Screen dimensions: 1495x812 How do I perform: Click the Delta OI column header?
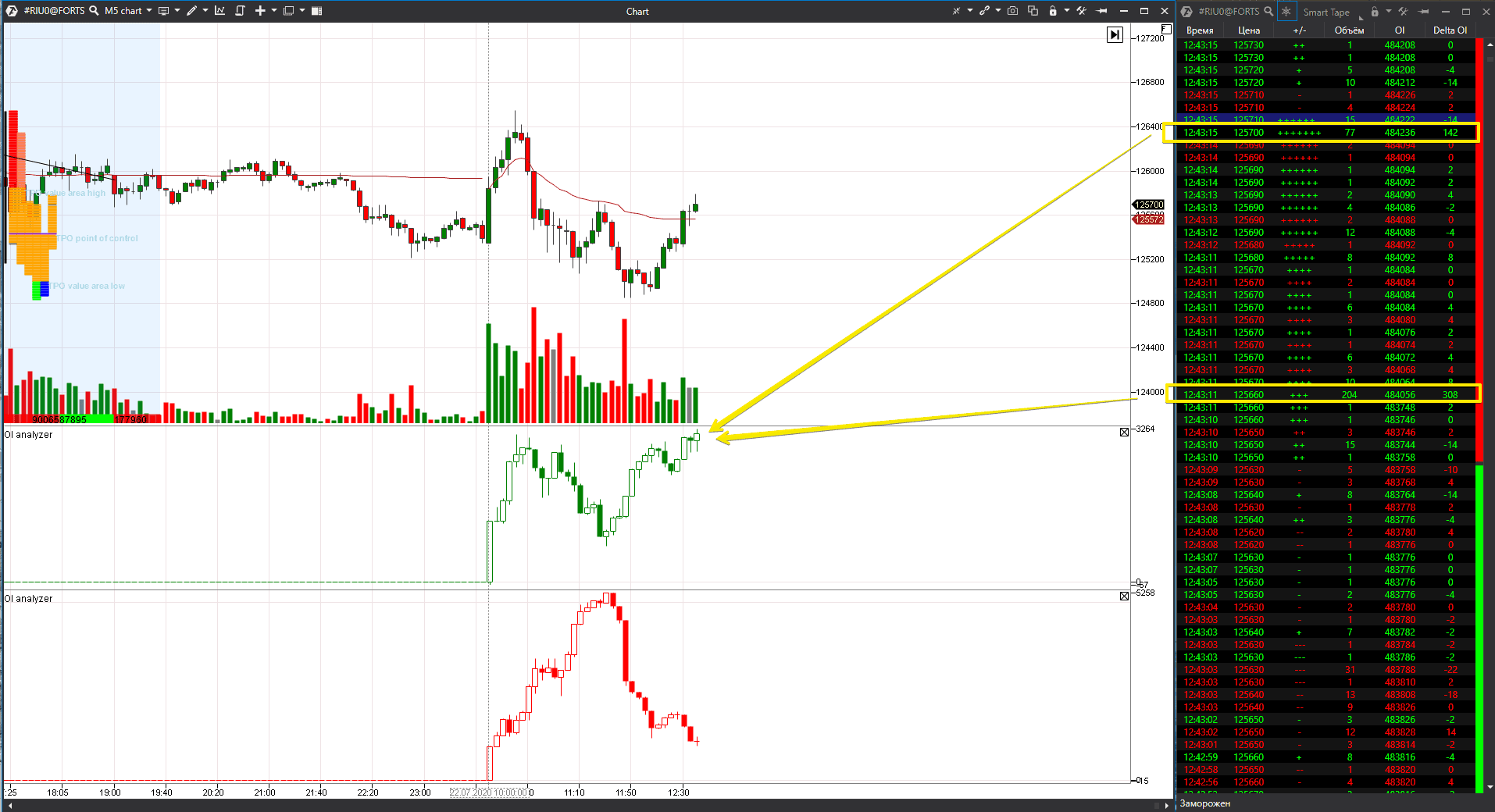(1450, 30)
